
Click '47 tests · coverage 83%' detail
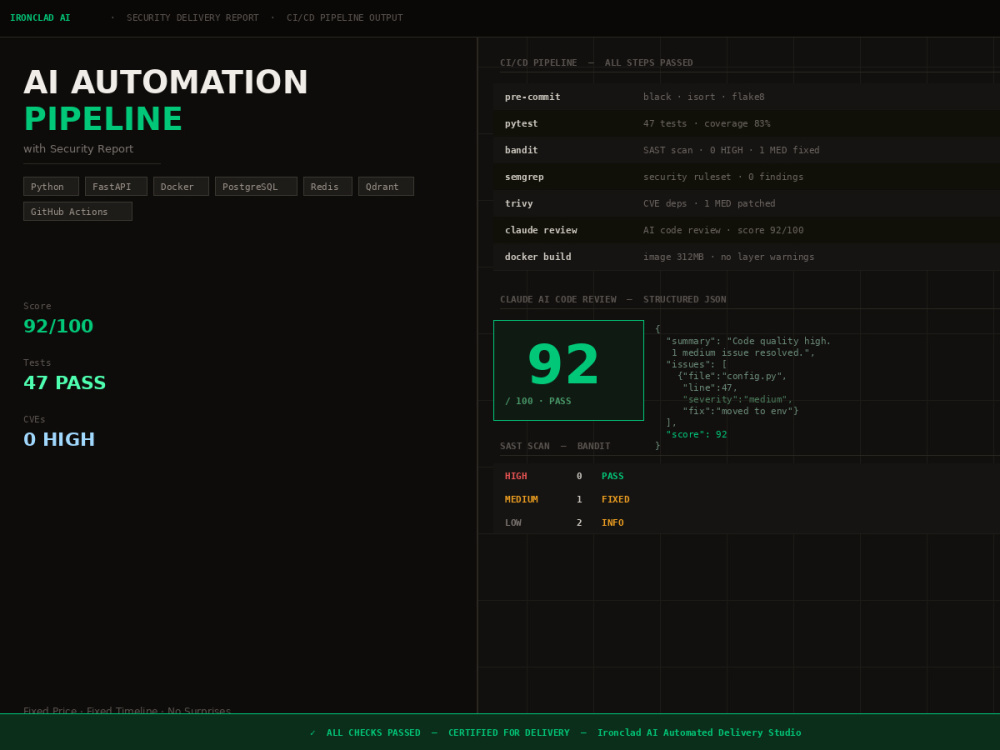(706, 124)
